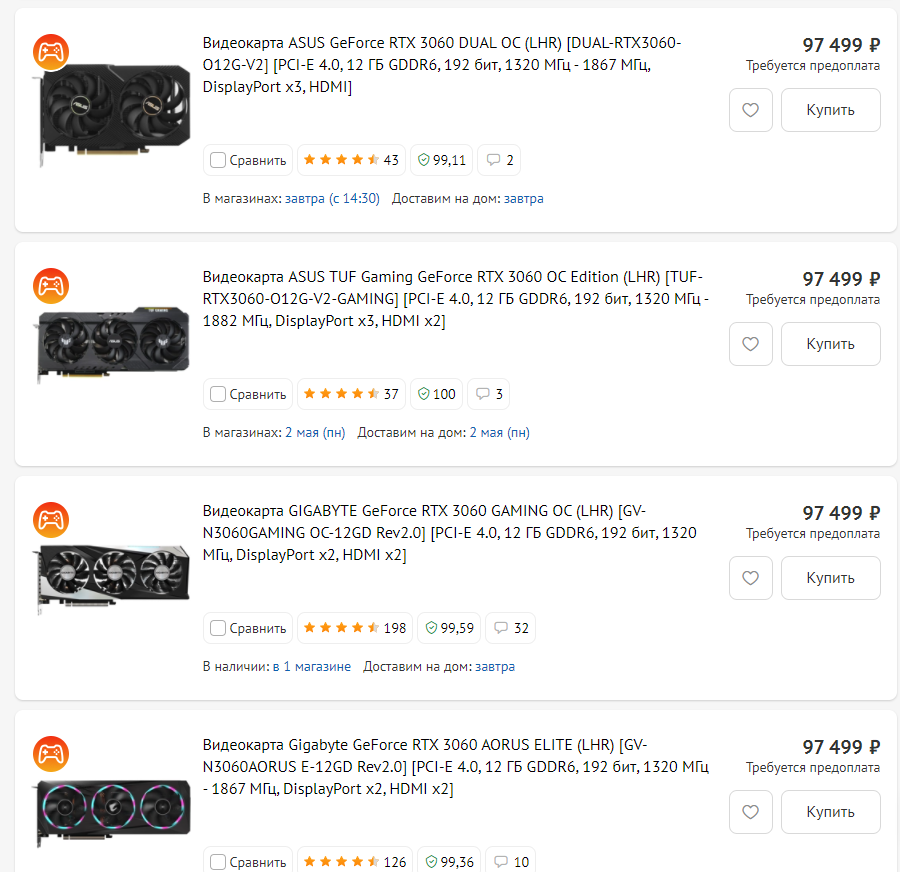
Task: Click 'в 1 магазине' availability link
Action: click(x=312, y=666)
